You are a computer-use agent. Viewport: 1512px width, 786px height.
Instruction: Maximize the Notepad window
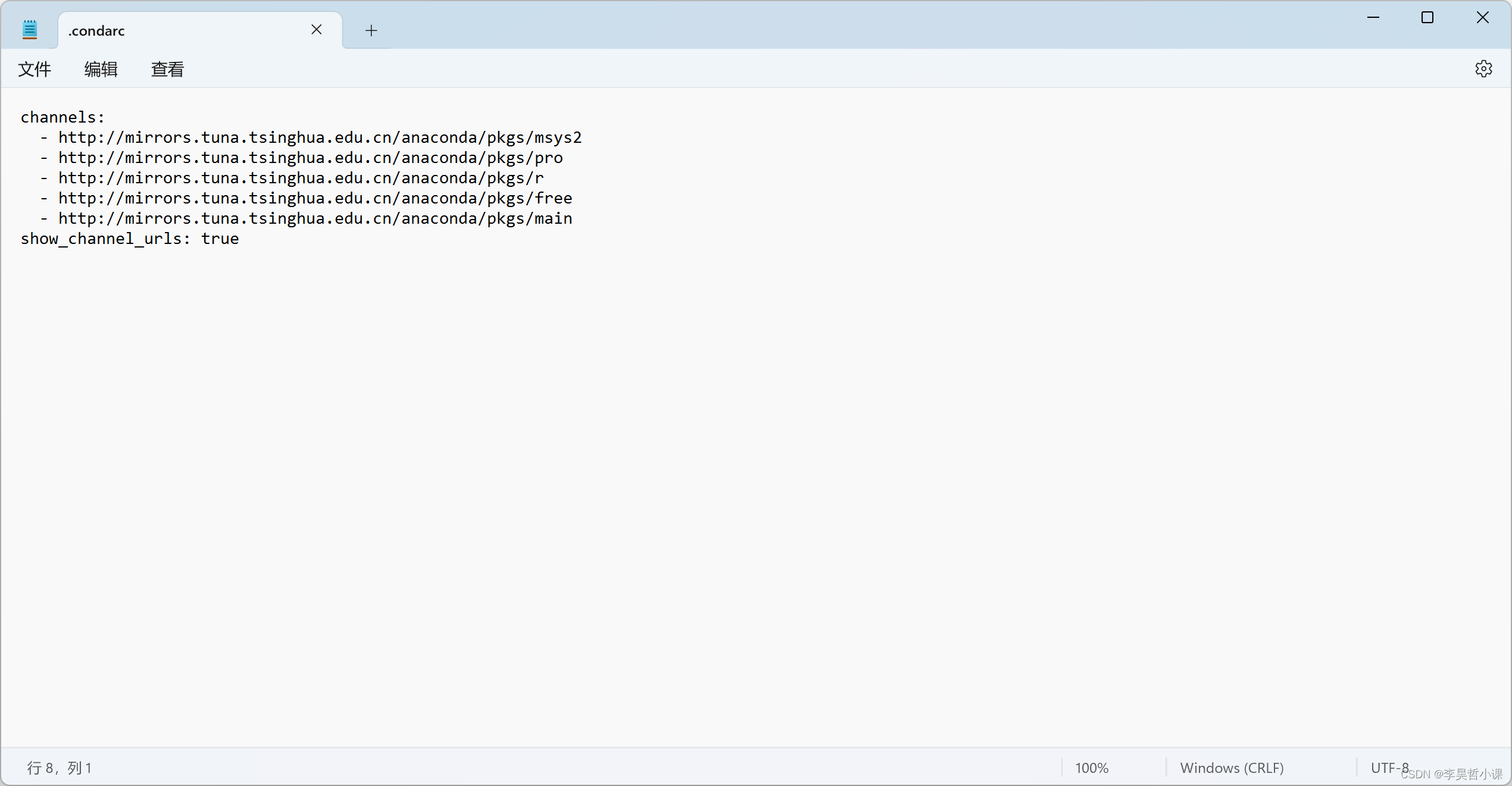point(1427,18)
